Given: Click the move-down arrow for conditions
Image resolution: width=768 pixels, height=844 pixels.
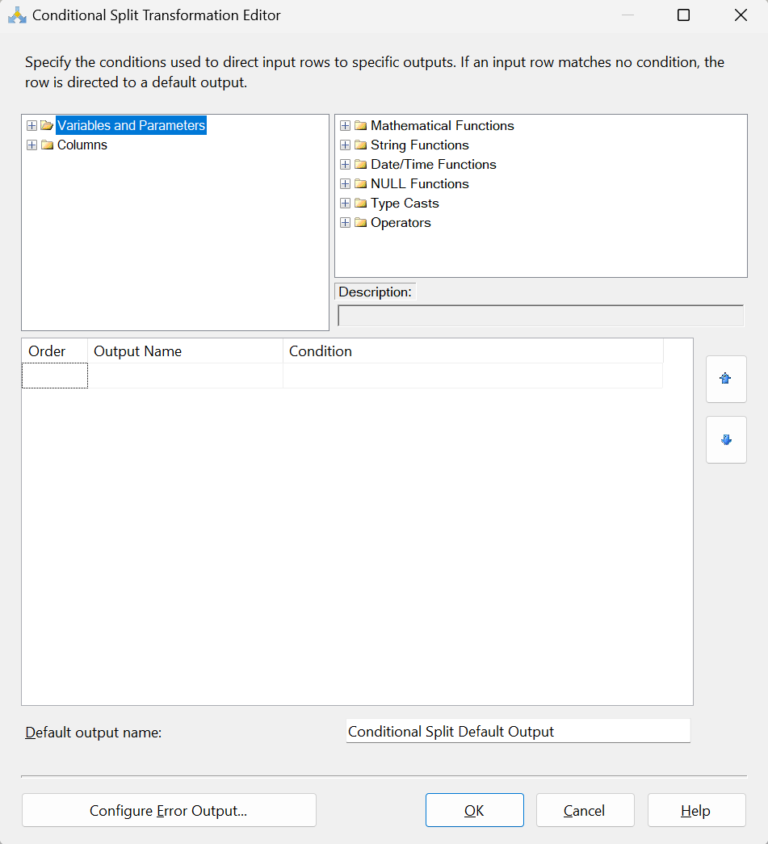Looking at the screenshot, I should pyautogui.click(x=726, y=440).
